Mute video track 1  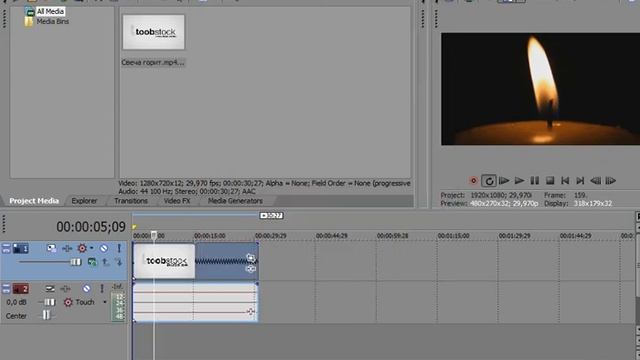pyautogui.click(x=104, y=248)
